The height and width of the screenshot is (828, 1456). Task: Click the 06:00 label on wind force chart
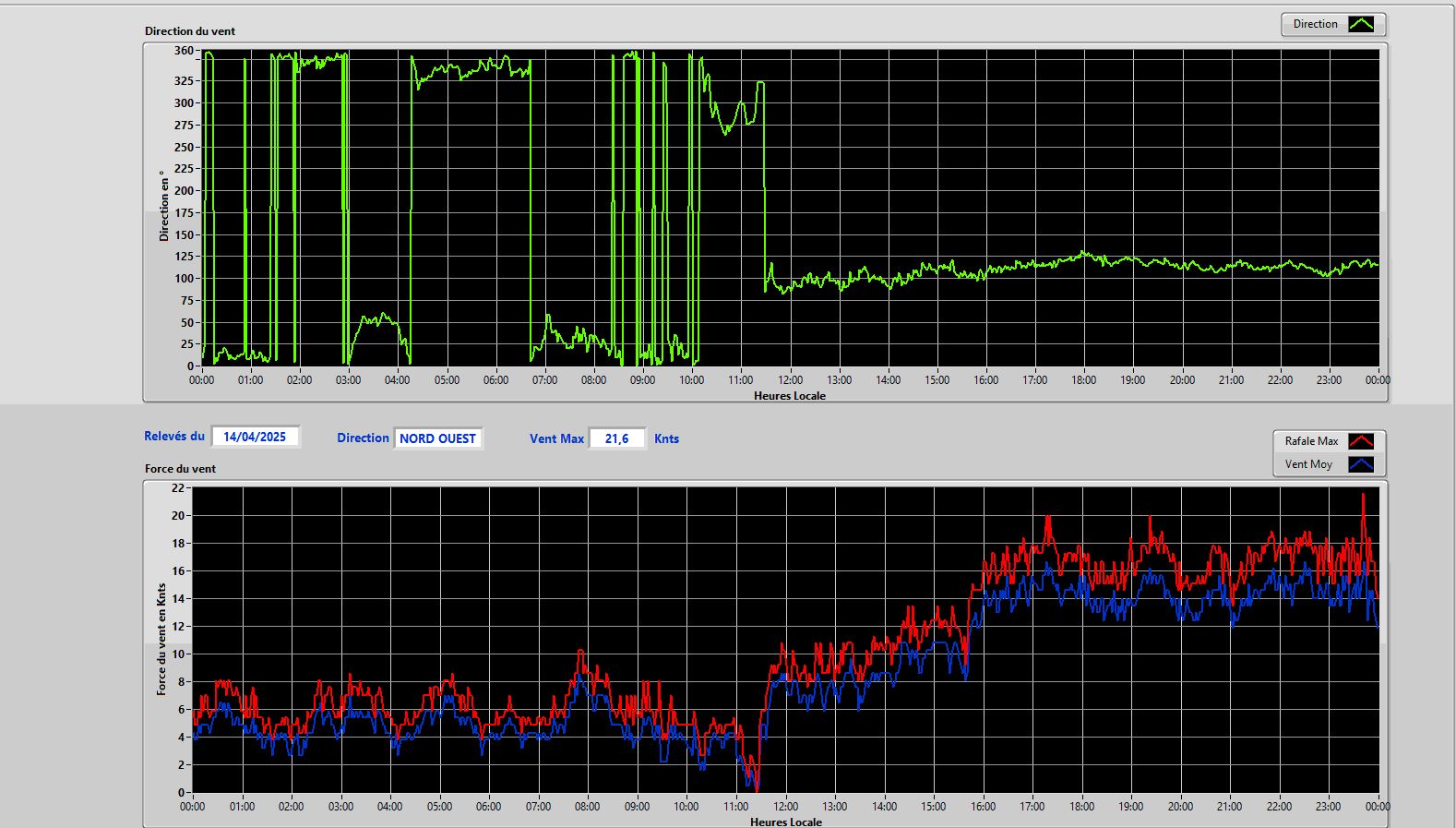coord(489,806)
